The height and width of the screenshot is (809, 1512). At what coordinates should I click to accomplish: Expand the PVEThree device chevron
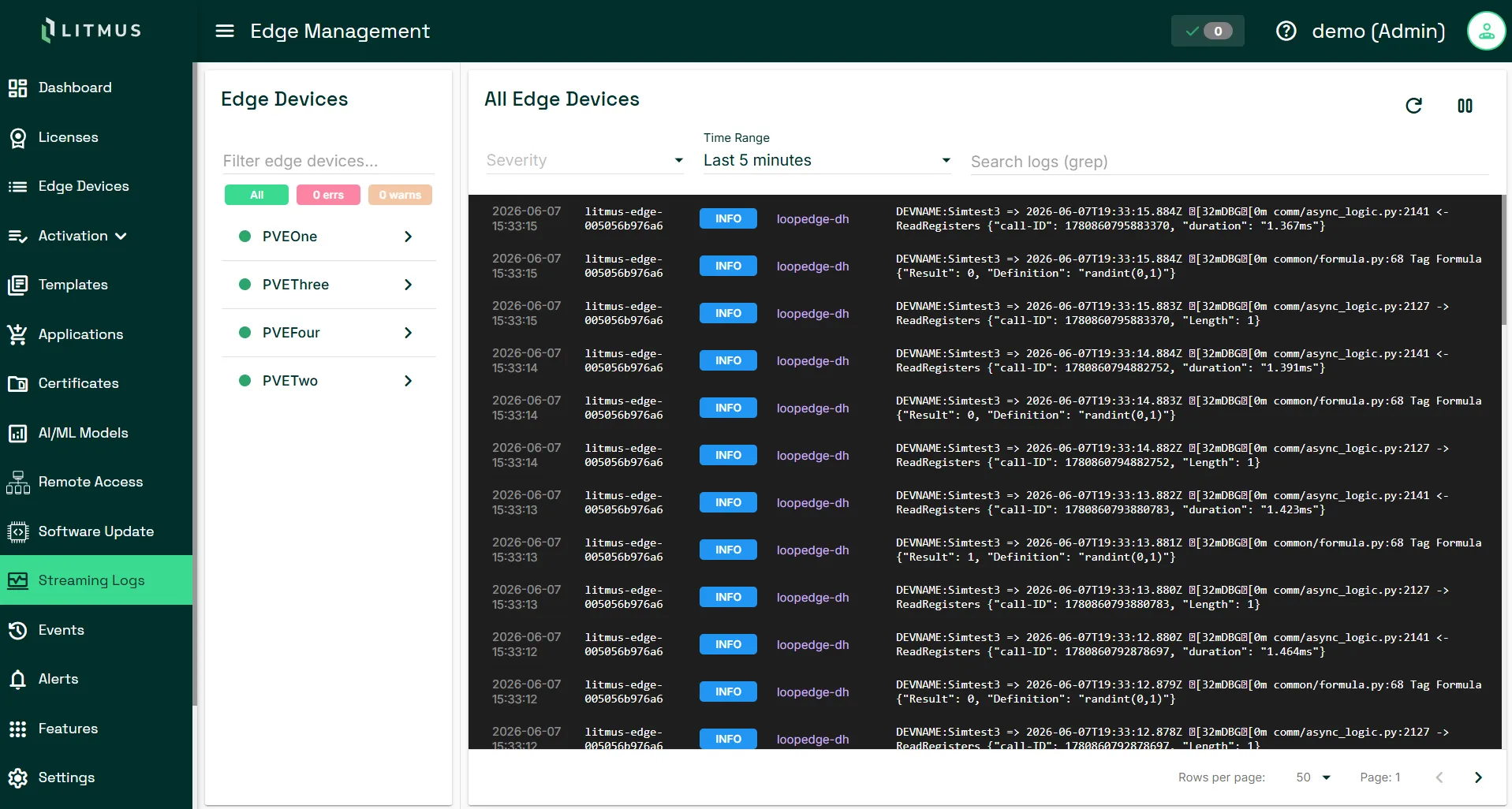pos(408,285)
